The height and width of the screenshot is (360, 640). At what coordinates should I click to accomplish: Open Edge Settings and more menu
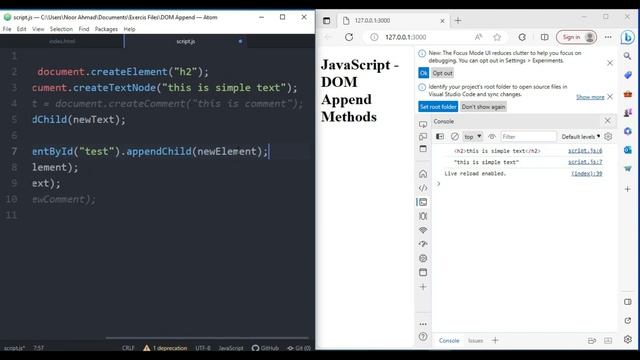point(608,37)
